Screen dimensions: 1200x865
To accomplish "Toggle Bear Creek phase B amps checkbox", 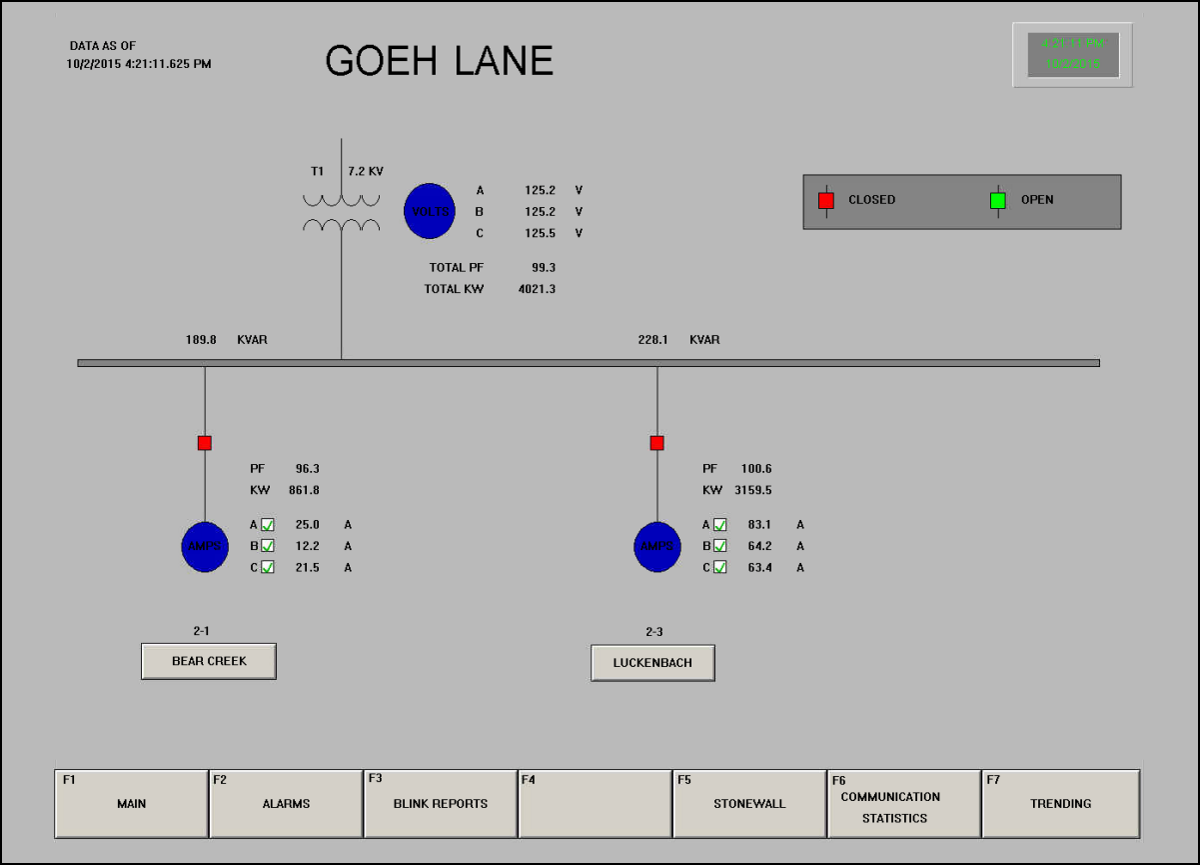I will (x=268, y=546).
